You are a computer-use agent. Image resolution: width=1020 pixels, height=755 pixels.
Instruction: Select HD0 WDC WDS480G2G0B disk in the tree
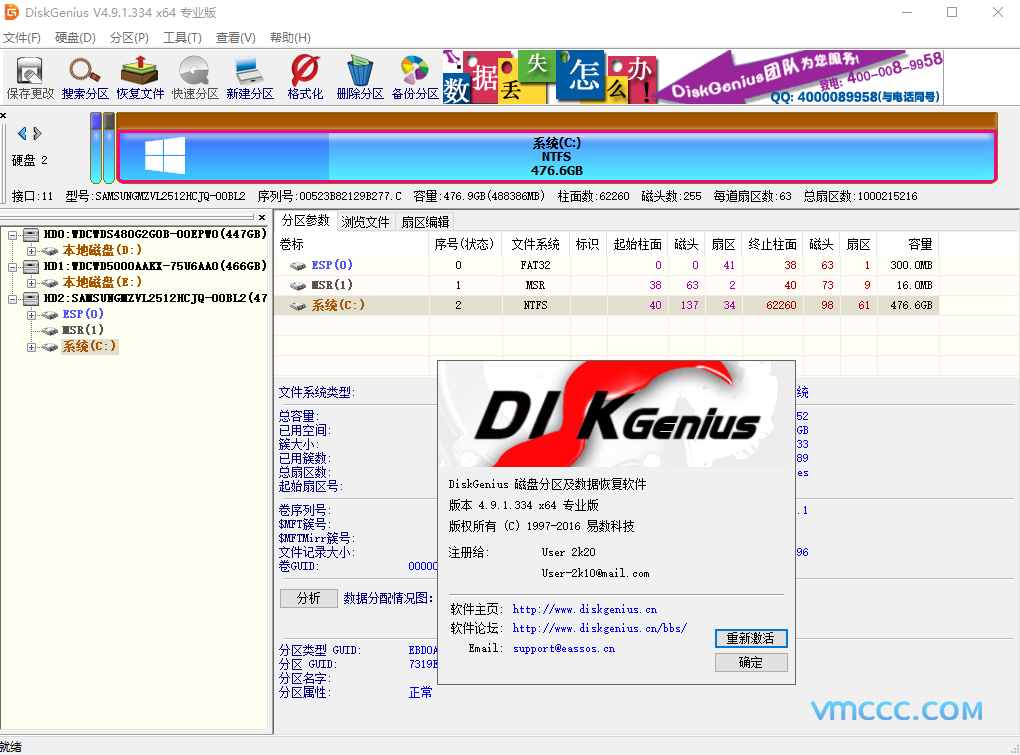[x=155, y=234]
